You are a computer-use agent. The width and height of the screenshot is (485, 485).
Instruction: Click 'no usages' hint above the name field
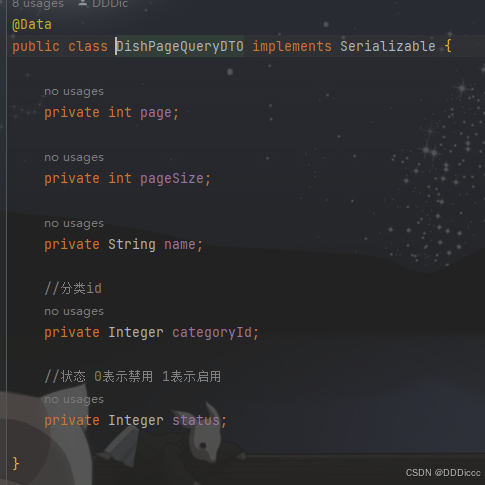click(74, 223)
